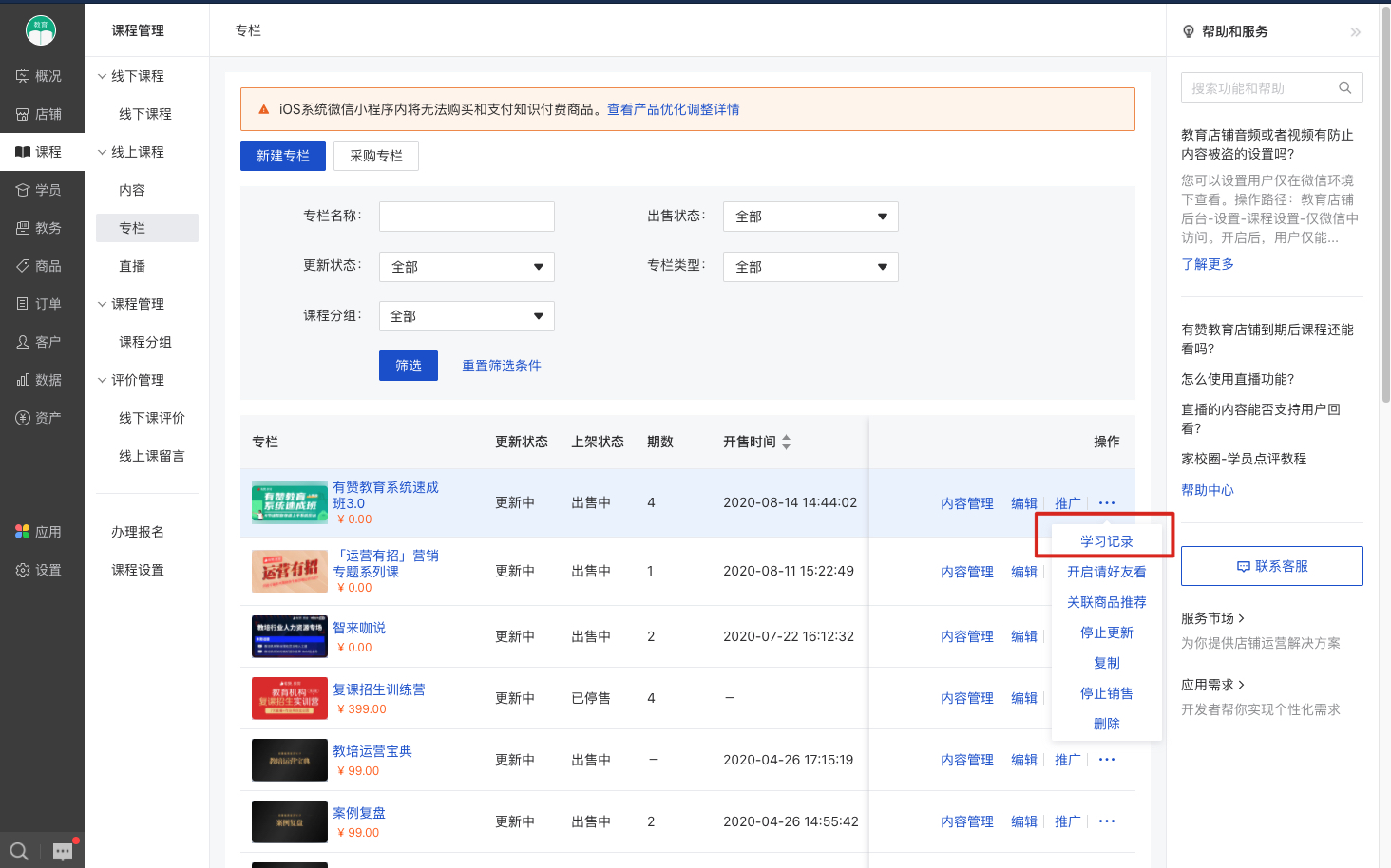
Task: Open 资产 sidebar section
Action: pyautogui.click(x=39, y=418)
